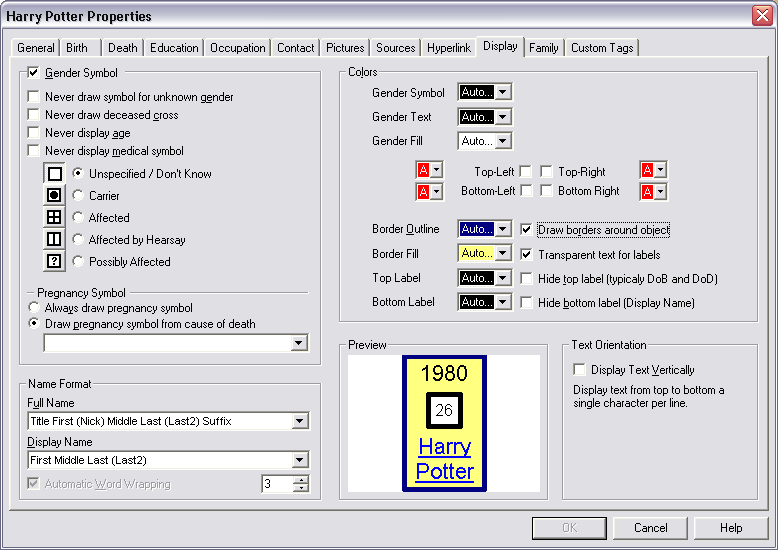The height and width of the screenshot is (550, 778).
Task: Click the word wrapping number field
Action: [277, 483]
